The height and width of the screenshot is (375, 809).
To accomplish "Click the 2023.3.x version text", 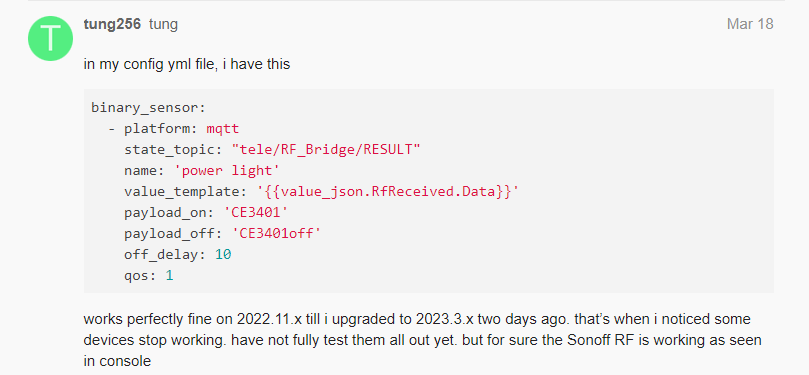I will 445,319.
